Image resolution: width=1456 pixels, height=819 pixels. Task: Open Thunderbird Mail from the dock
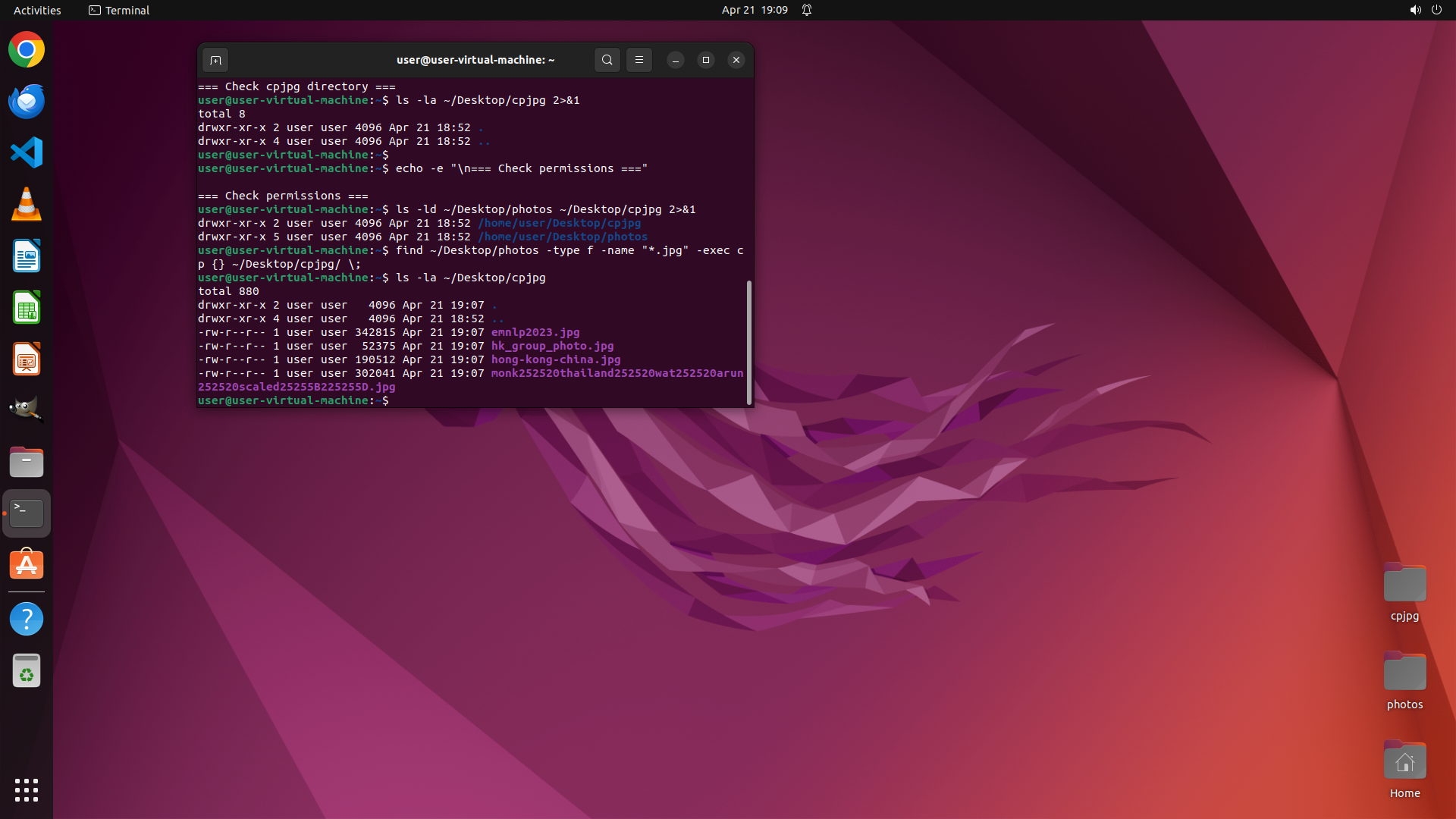point(27,102)
